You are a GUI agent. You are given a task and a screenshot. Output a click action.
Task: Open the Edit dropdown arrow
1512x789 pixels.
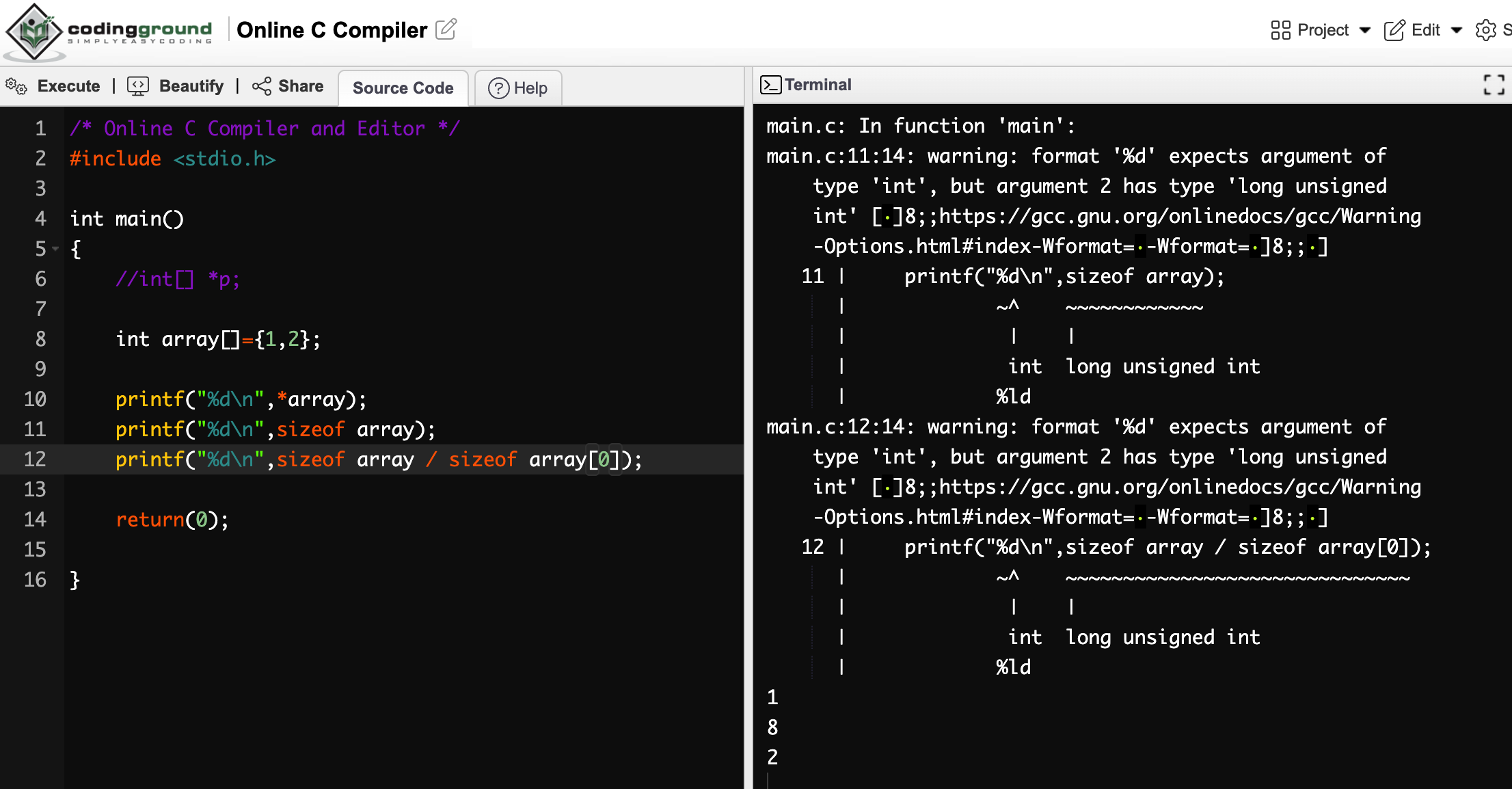(x=1456, y=30)
